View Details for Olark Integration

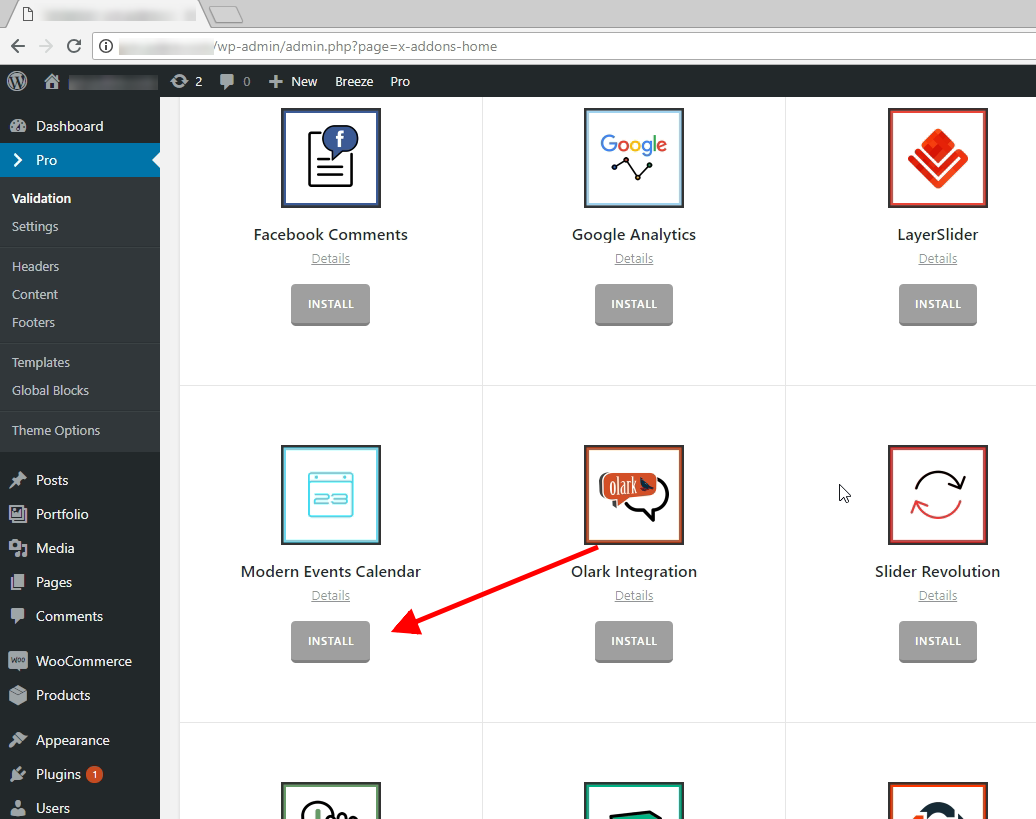point(633,595)
